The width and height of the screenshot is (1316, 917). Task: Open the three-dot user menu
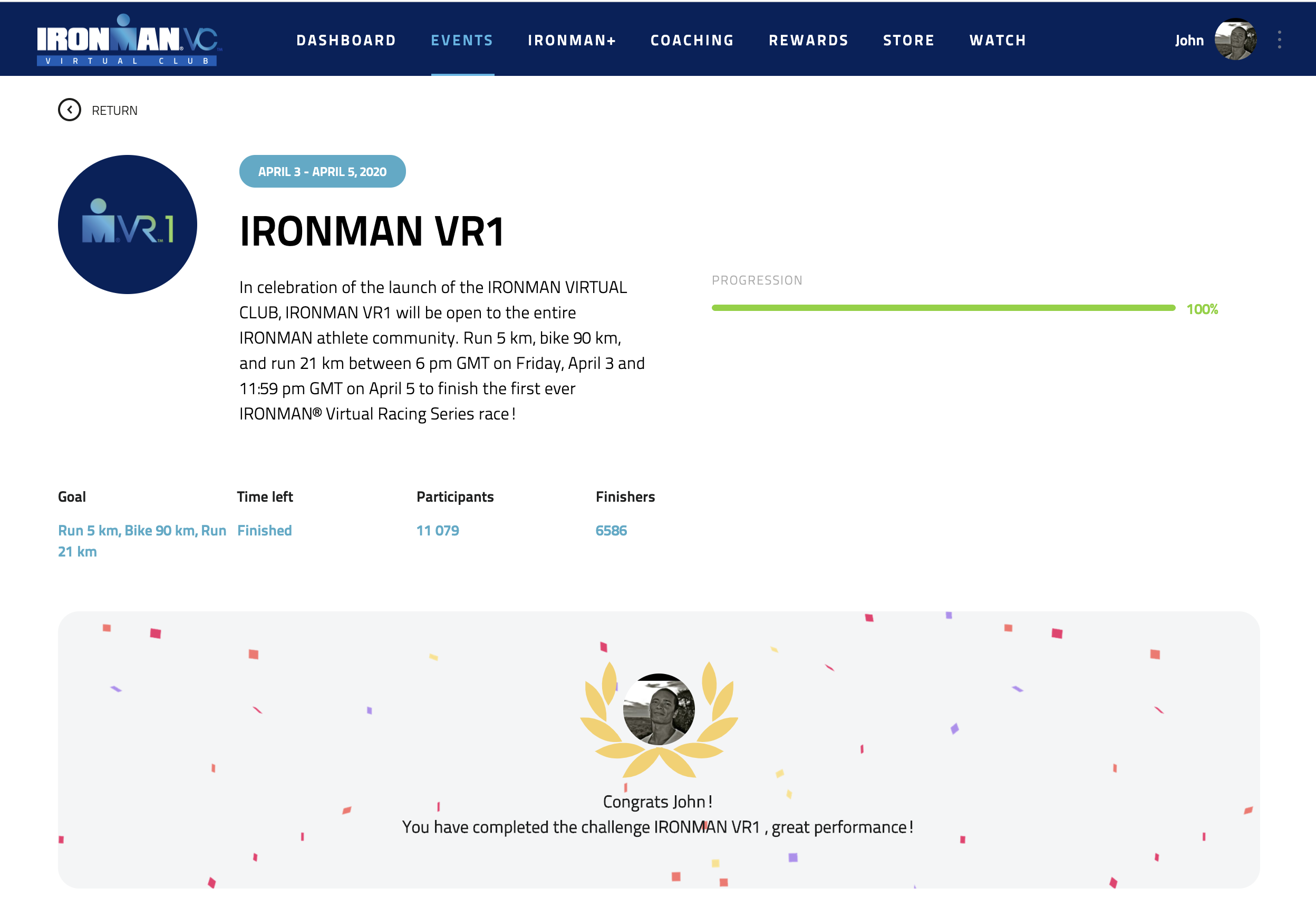point(1279,40)
